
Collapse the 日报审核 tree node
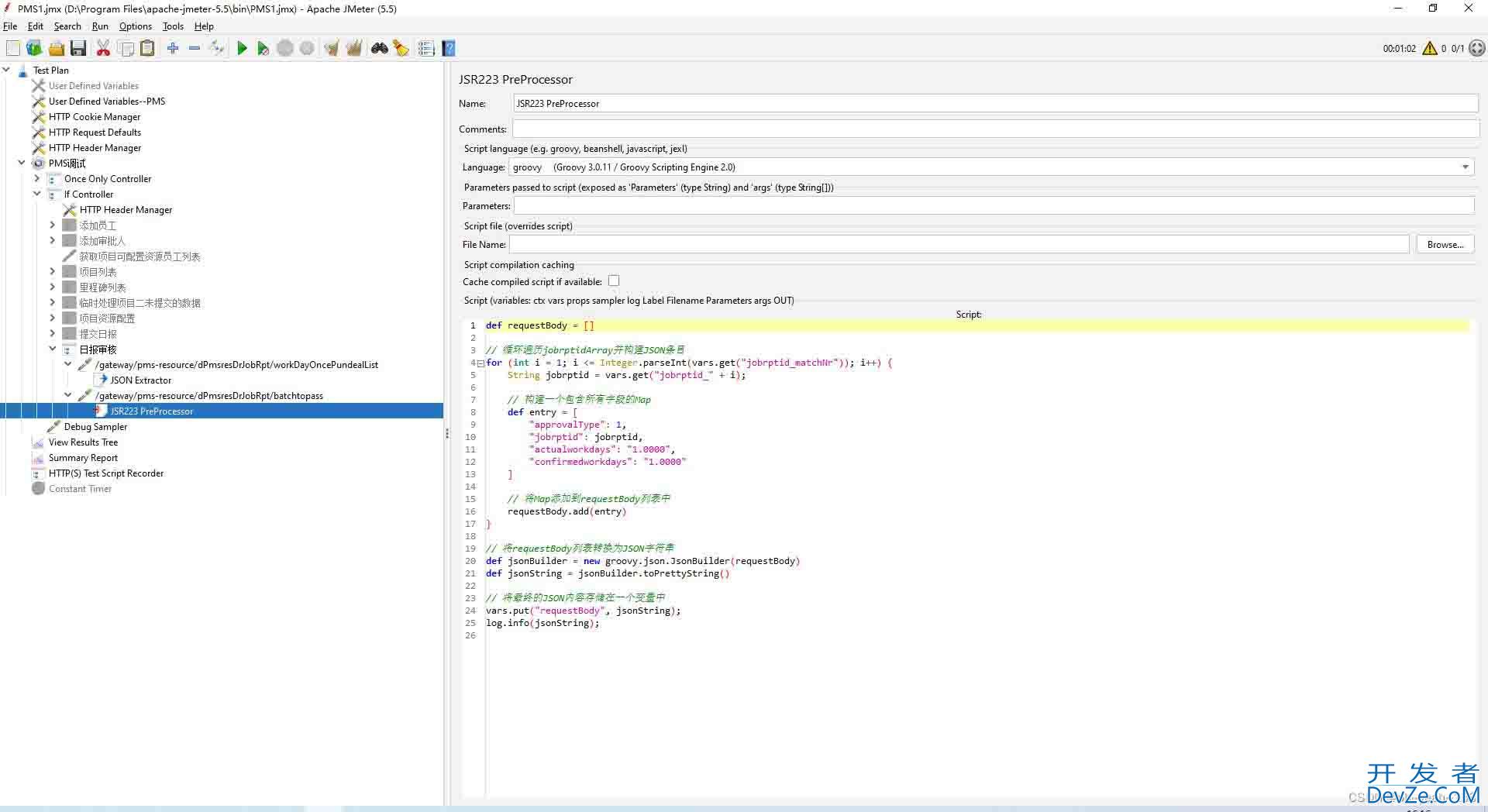53,349
